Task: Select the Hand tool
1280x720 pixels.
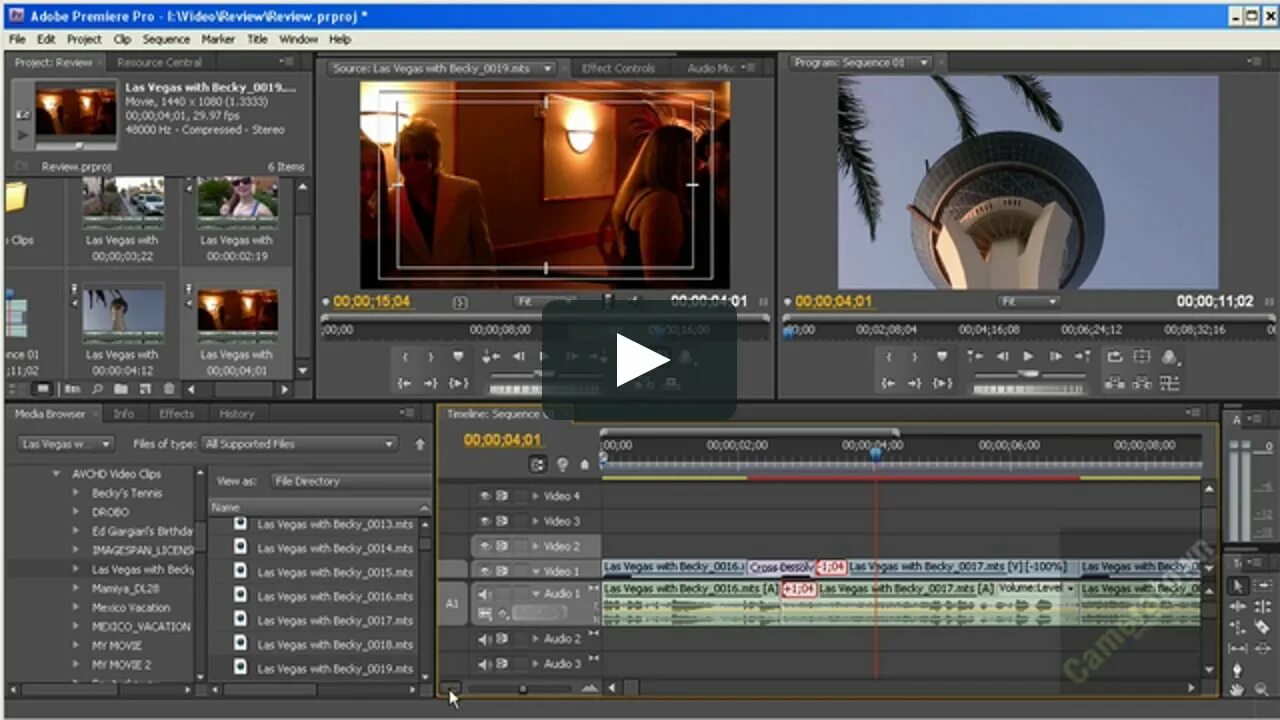Action: [x=1238, y=689]
